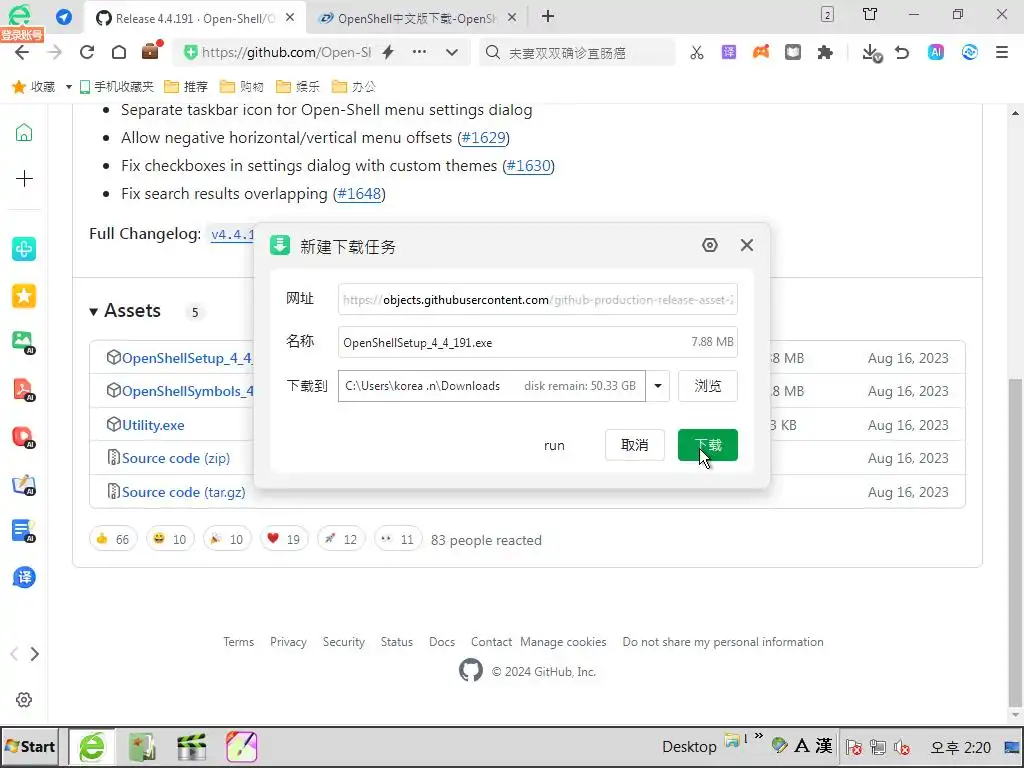Screen dimensions: 1024x768
Task: Open OpenShellSymbols asset link
Action: click(x=187, y=391)
